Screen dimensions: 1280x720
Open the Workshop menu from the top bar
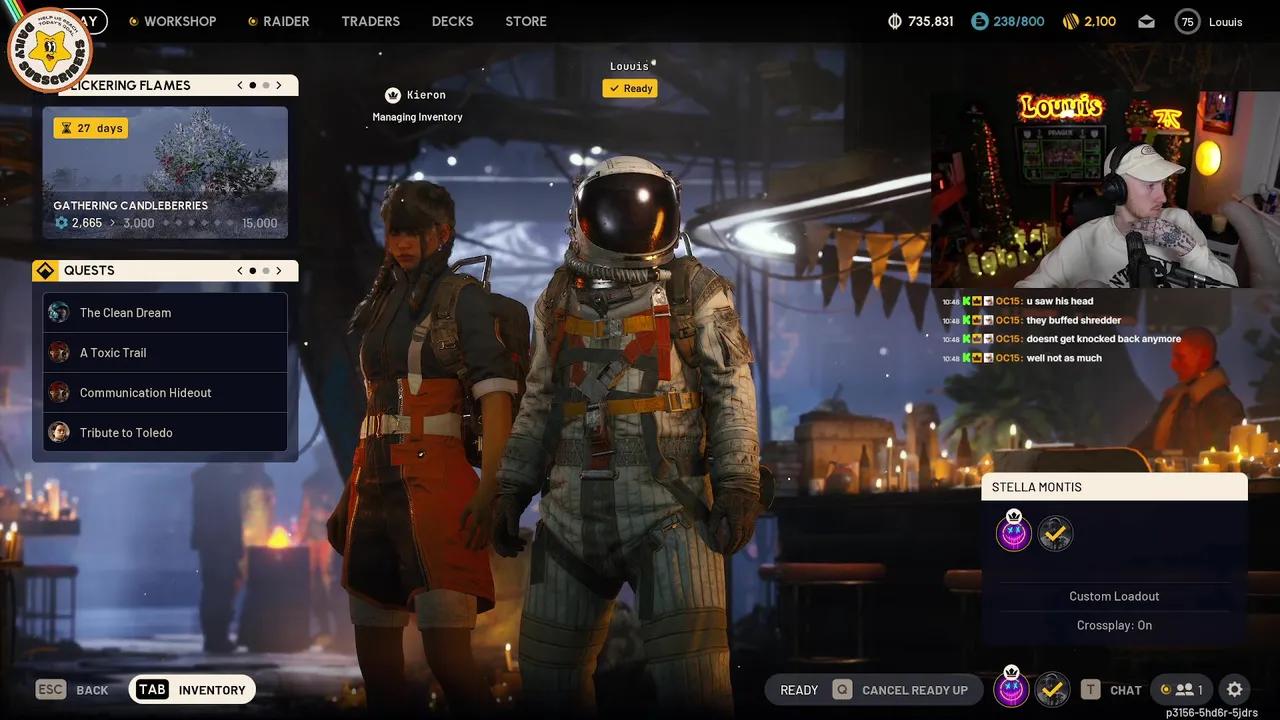click(x=181, y=20)
